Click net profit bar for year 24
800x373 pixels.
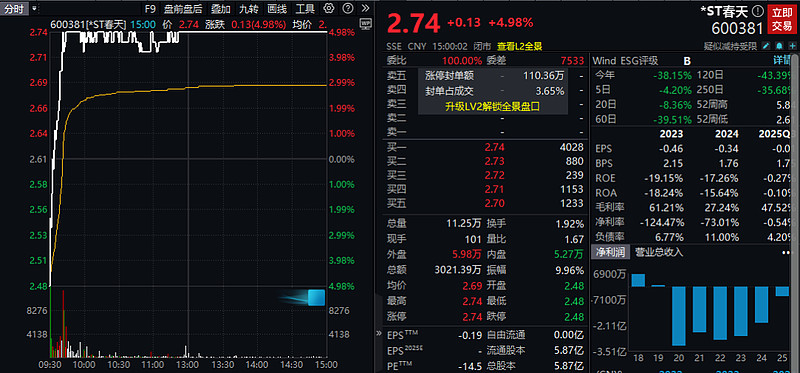(761, 305)
